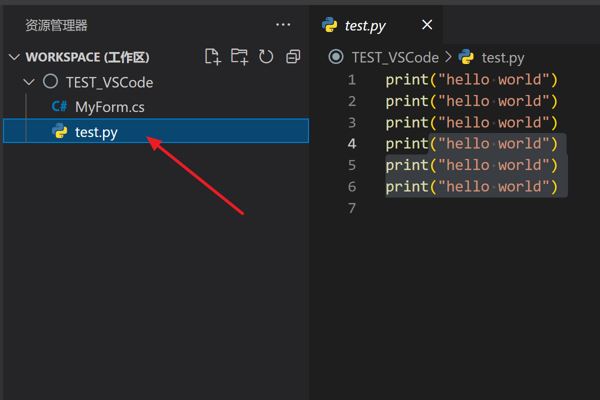
Task: Collapse all folders in the explorer
Action: pyautogui.click(x=293, y=57)
